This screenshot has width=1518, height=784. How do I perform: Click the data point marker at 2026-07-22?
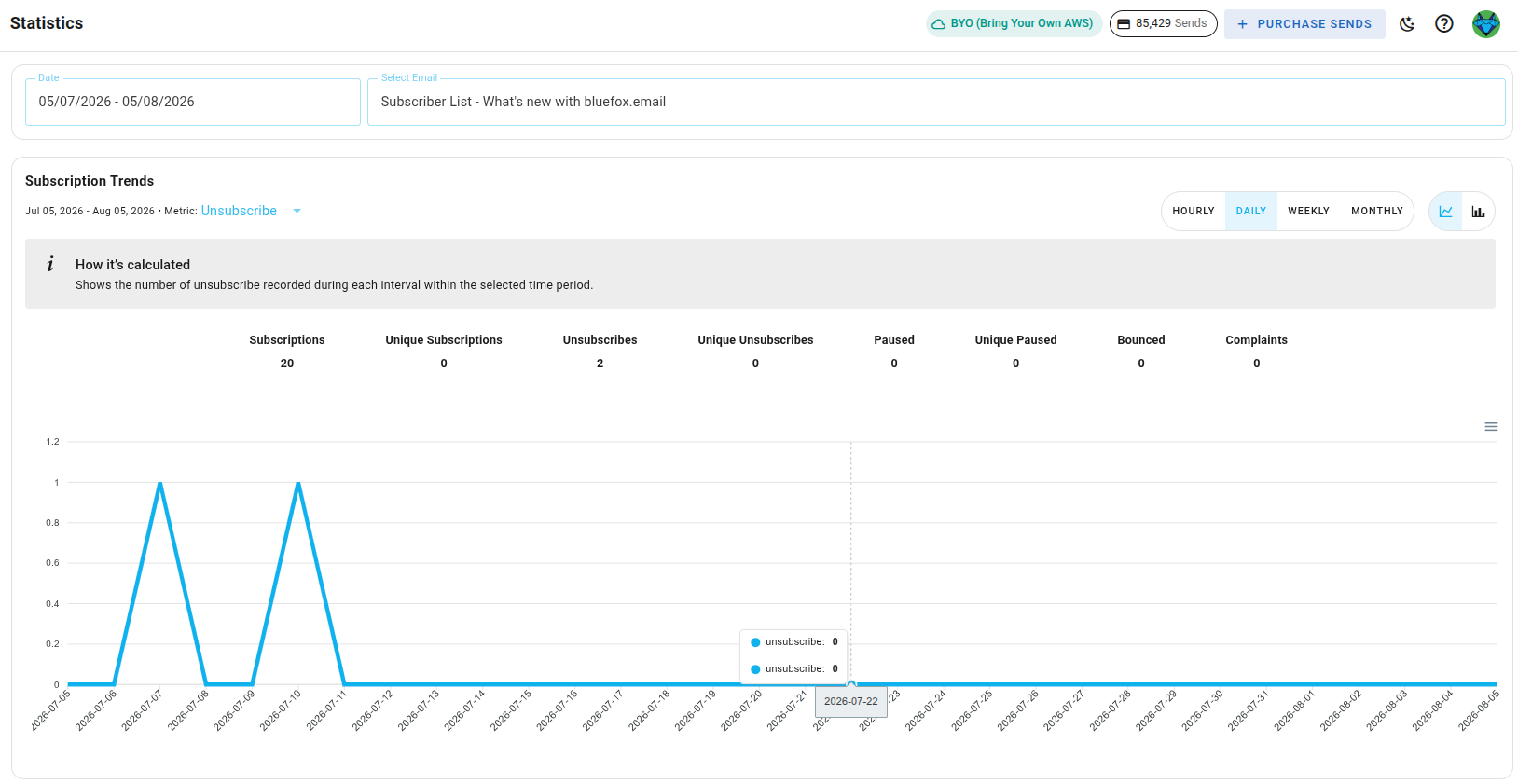851,684
